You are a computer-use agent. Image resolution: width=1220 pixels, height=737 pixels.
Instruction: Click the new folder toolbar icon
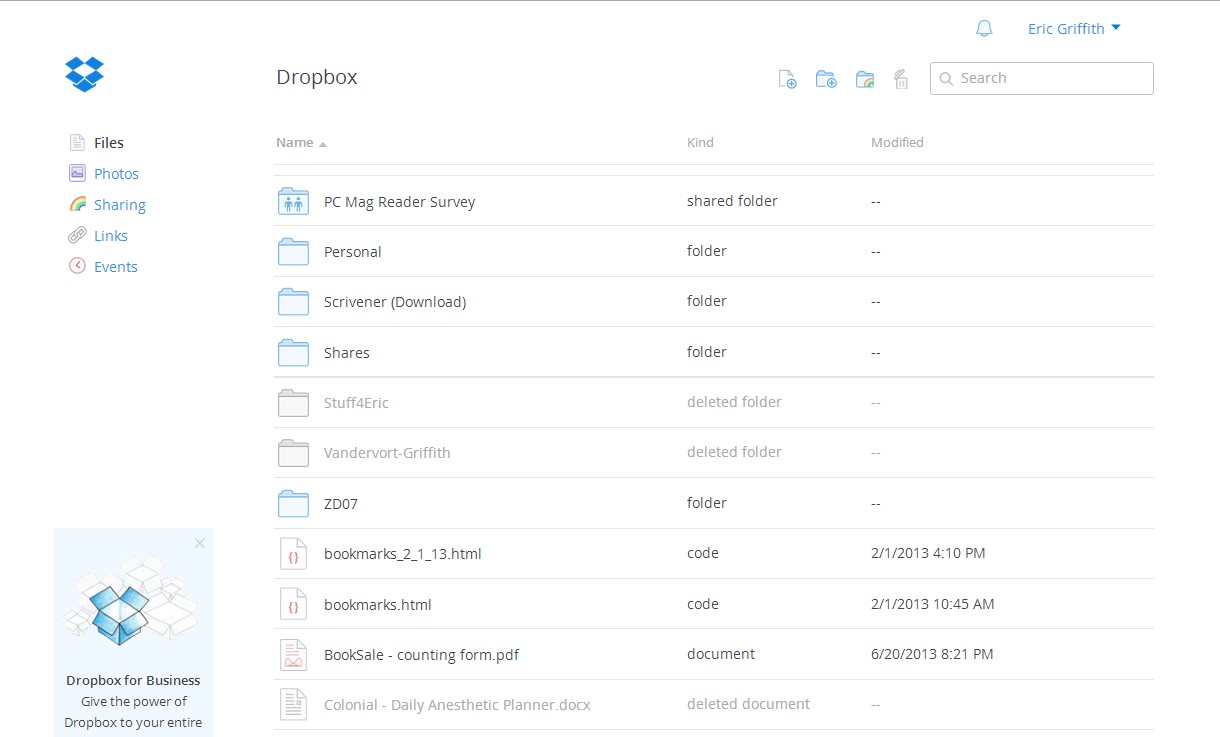coord(826,79)
